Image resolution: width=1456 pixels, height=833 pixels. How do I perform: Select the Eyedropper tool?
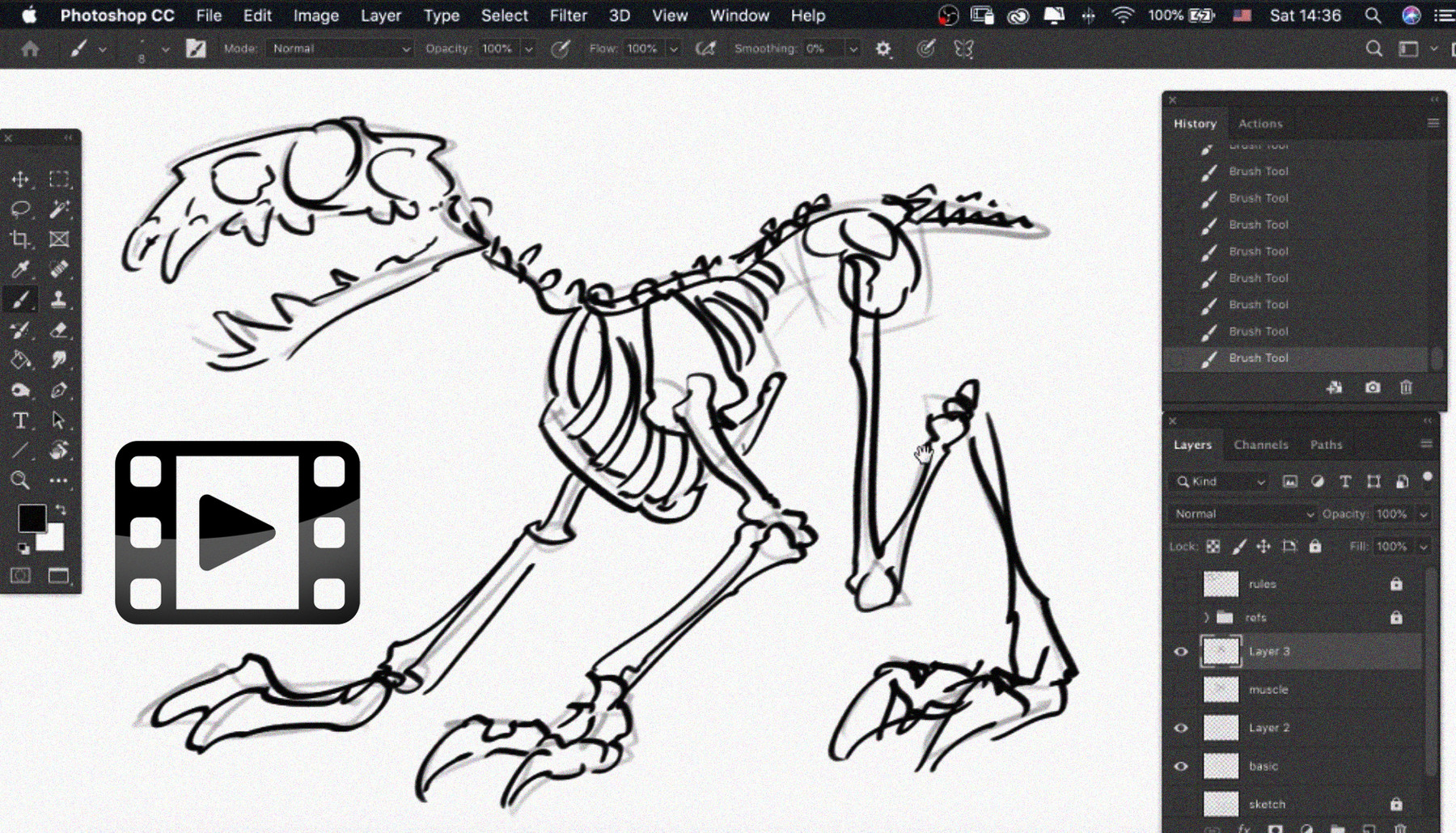[21, 269]
